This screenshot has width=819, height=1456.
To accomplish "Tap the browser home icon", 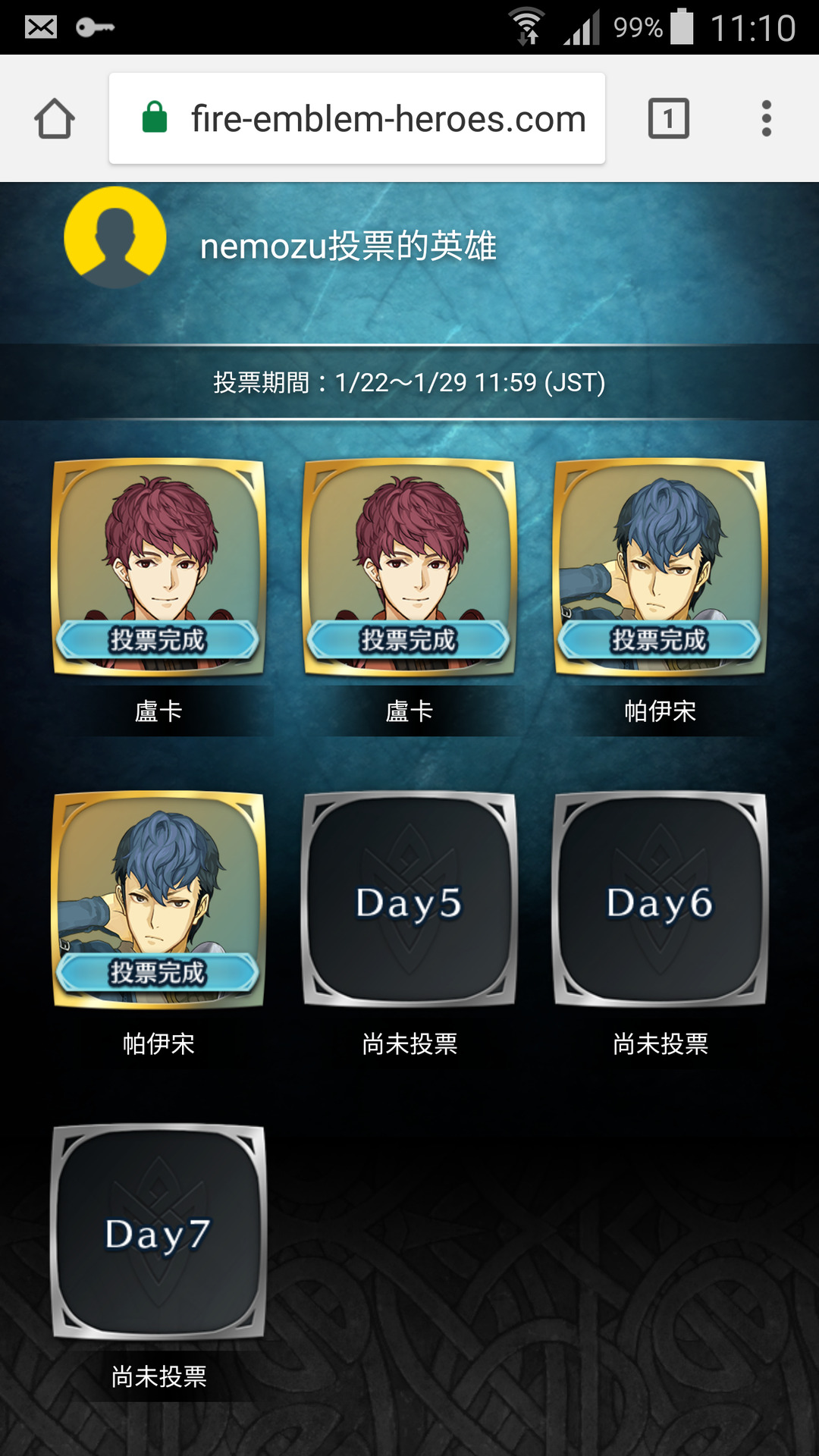I will [55, 118].
